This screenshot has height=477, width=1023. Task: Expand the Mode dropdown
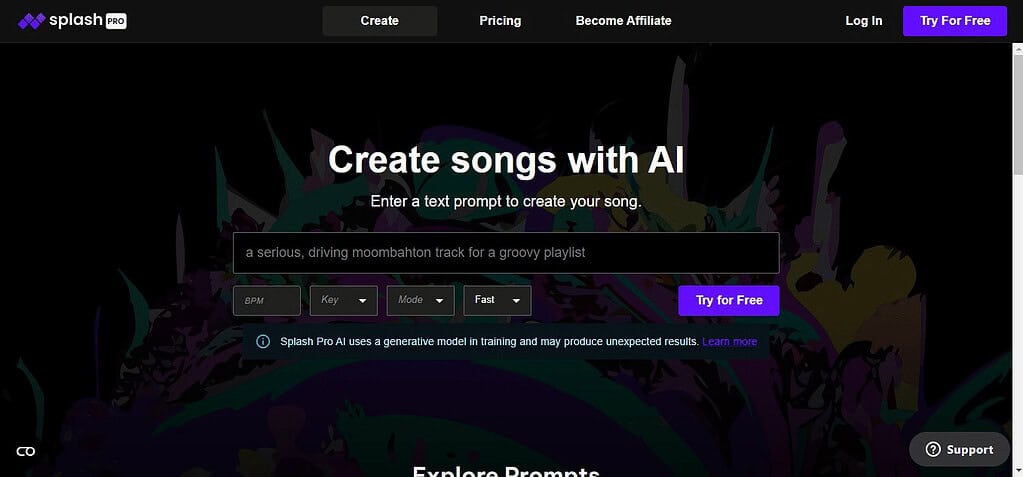click(421, 300)
